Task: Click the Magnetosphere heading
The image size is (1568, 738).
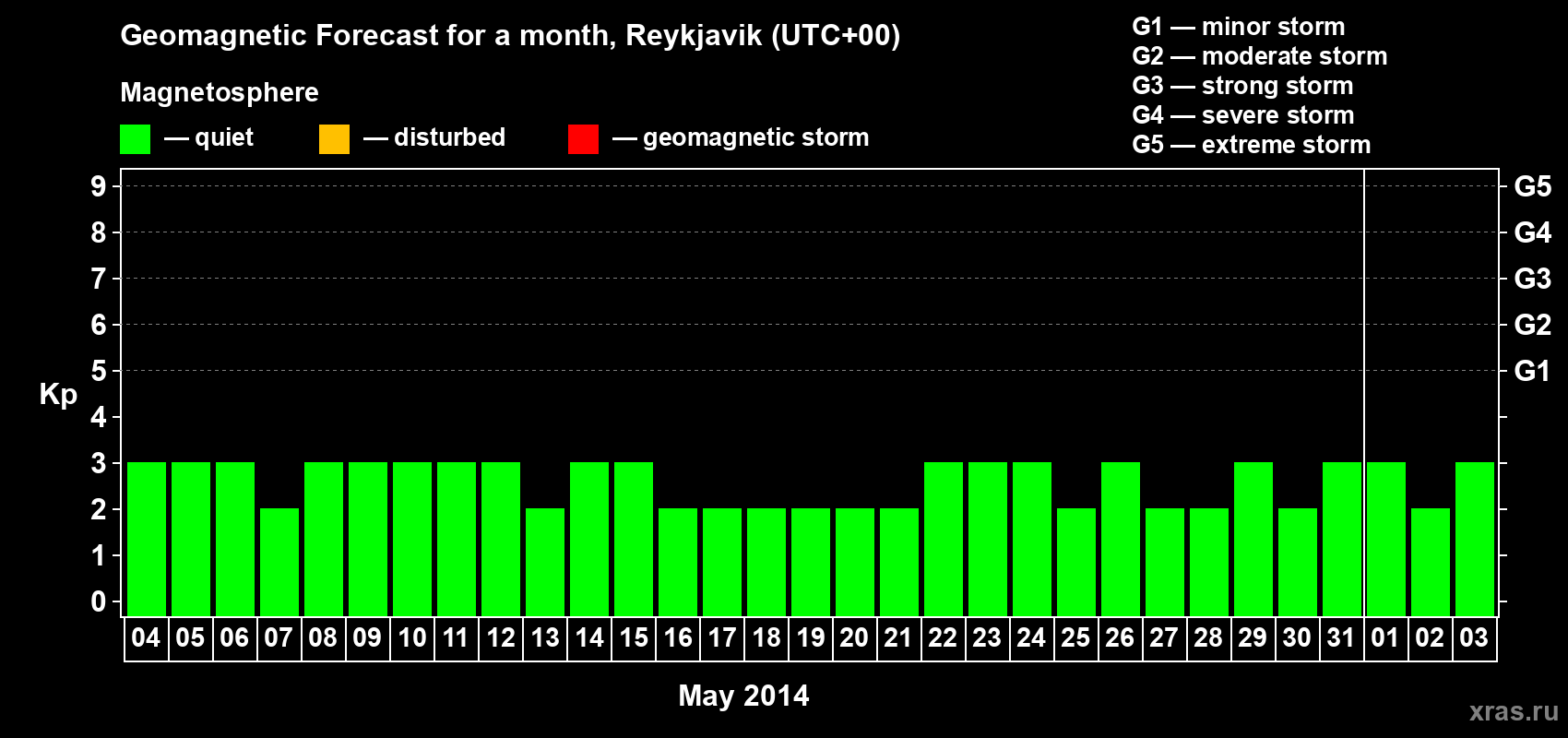Action: tap(220, 92)
